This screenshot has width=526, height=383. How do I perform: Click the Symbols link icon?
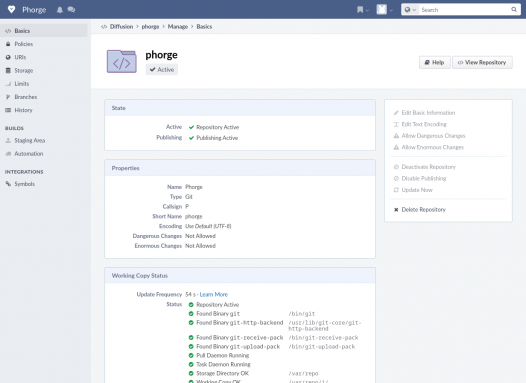8,184
